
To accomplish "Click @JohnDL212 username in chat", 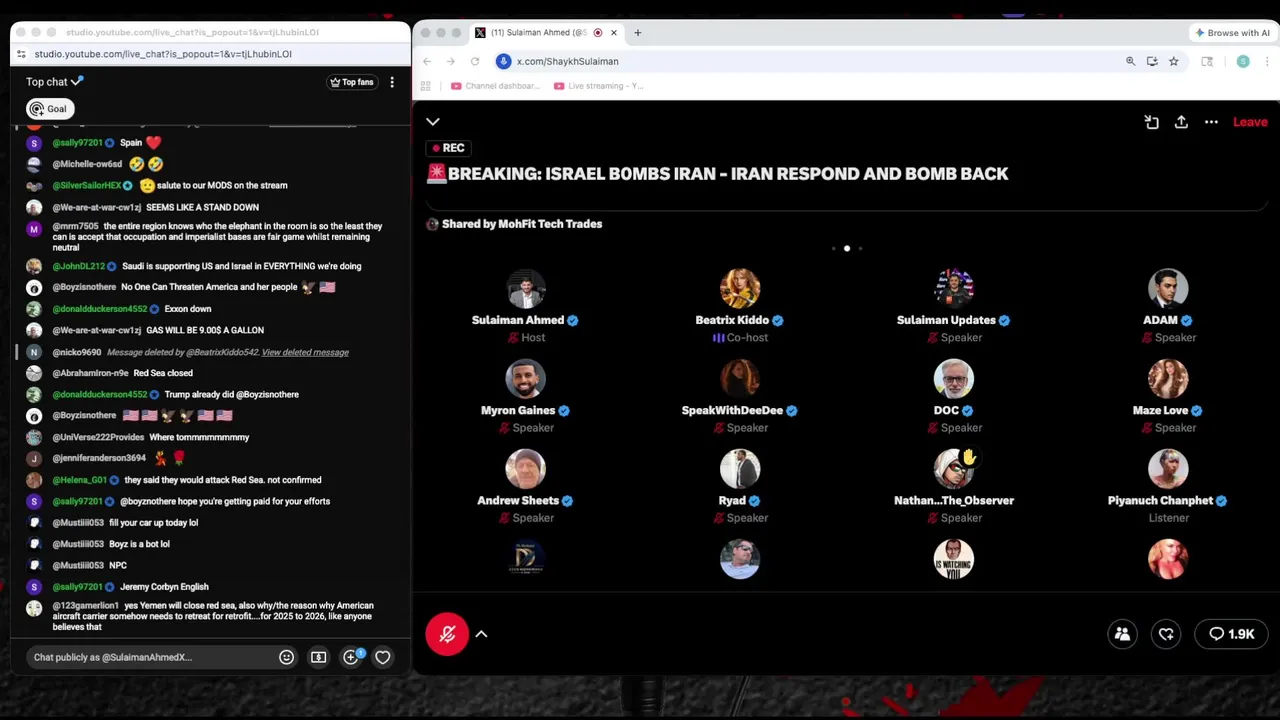I will point(78,266).
